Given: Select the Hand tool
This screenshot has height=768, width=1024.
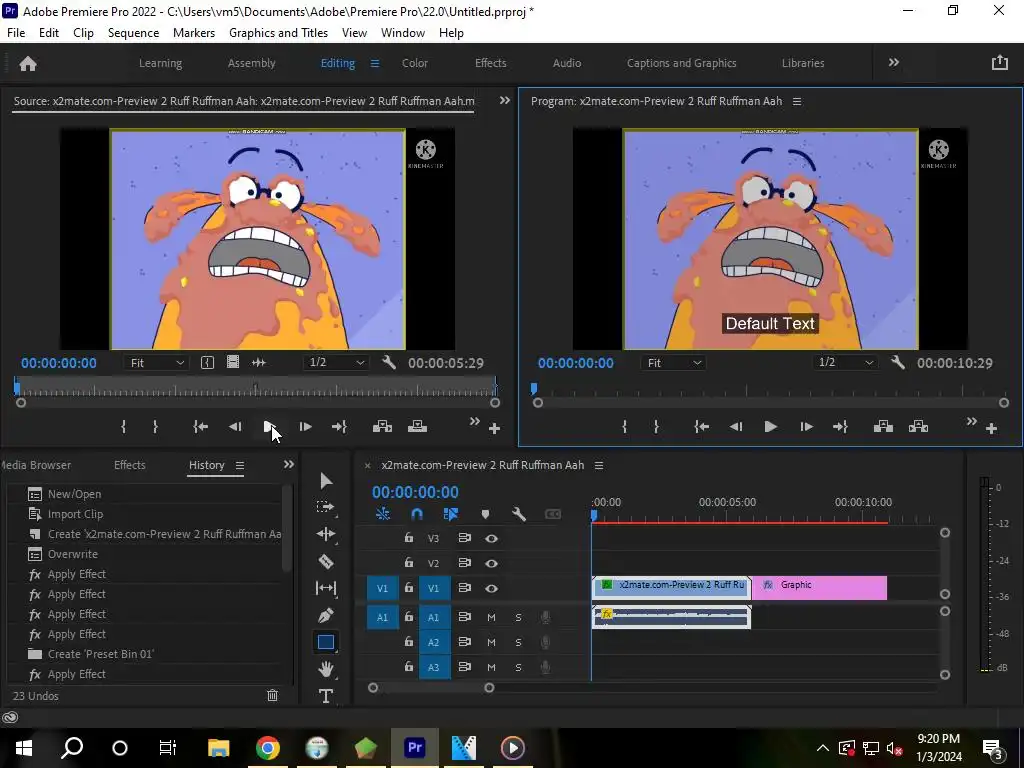Looking at the screenshot, I should coord(326,669).
